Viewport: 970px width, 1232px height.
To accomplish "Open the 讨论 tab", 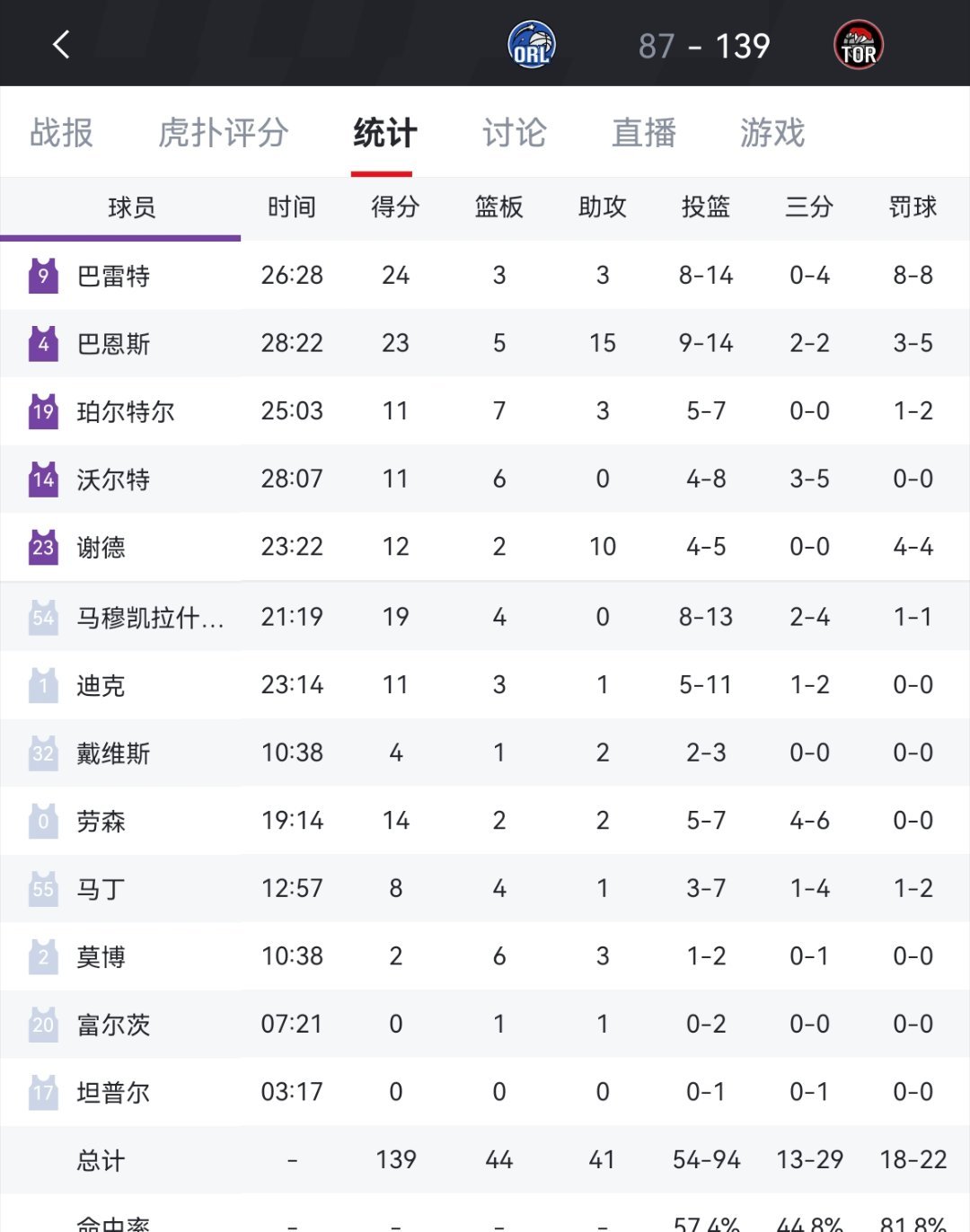I will pyautogui.click(x=515, y=133).
